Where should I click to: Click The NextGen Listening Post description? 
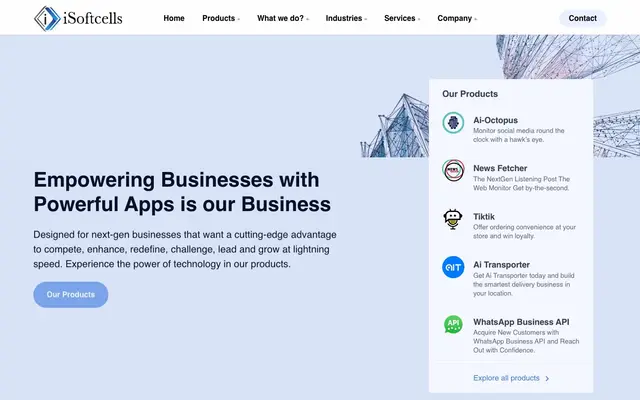click(521, 183)
